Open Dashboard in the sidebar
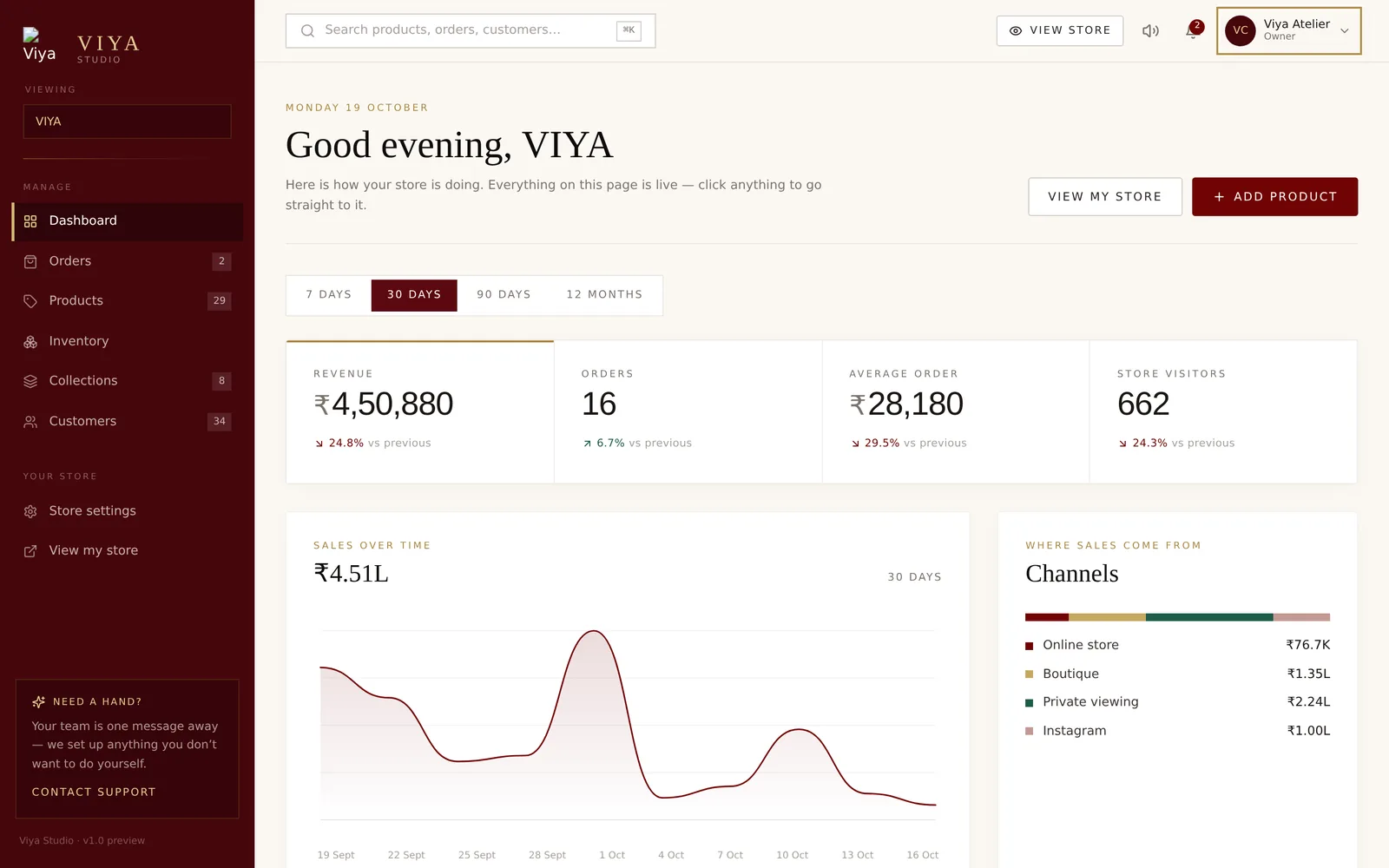The image size is (1389, 868). click(128, 221)
